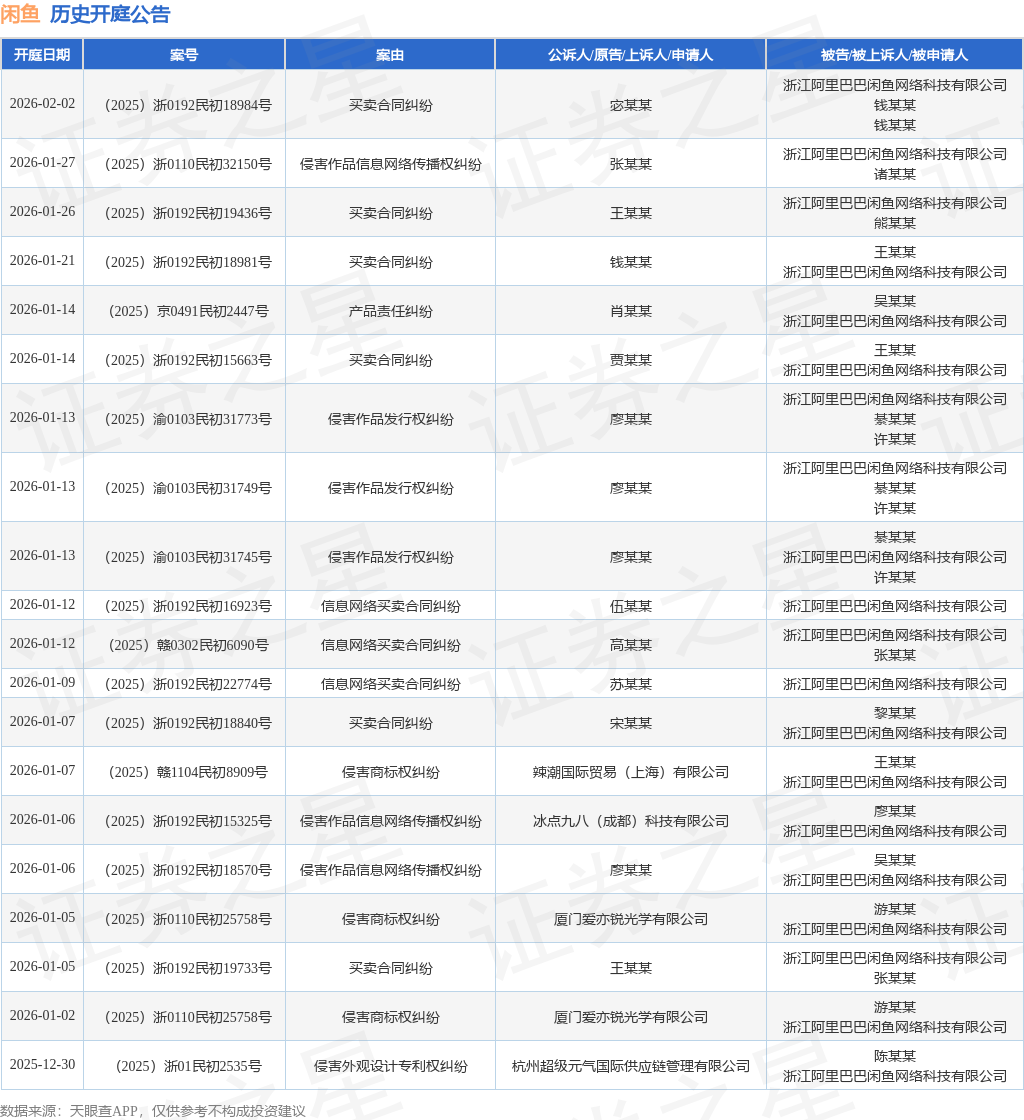Select case number 浙0192民初19436号
Viewport: 1024px width, 1120px height.
188,214
